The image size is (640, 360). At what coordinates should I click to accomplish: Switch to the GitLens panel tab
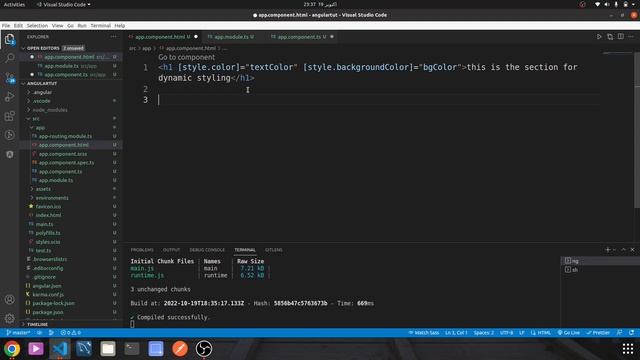point(273,250)
